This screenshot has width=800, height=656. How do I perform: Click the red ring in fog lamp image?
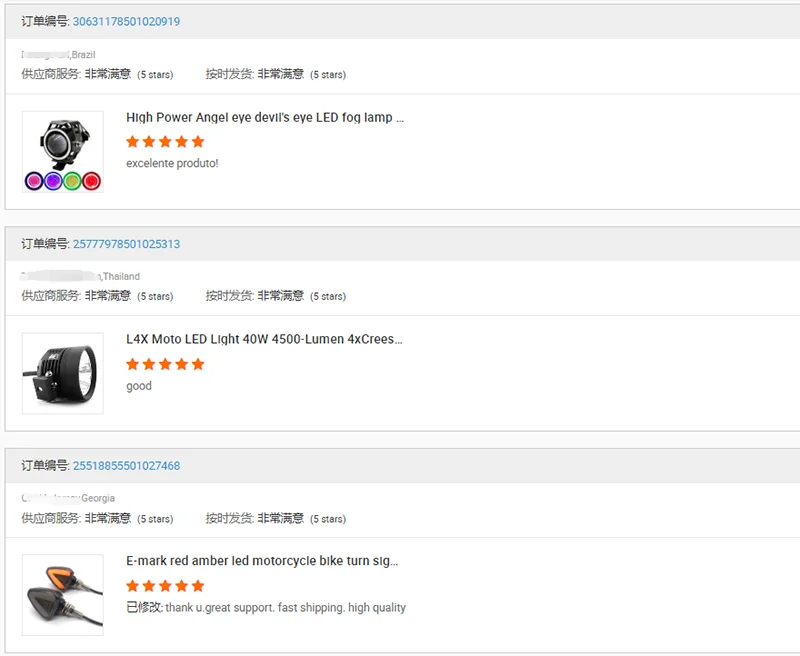click(91, 181)
